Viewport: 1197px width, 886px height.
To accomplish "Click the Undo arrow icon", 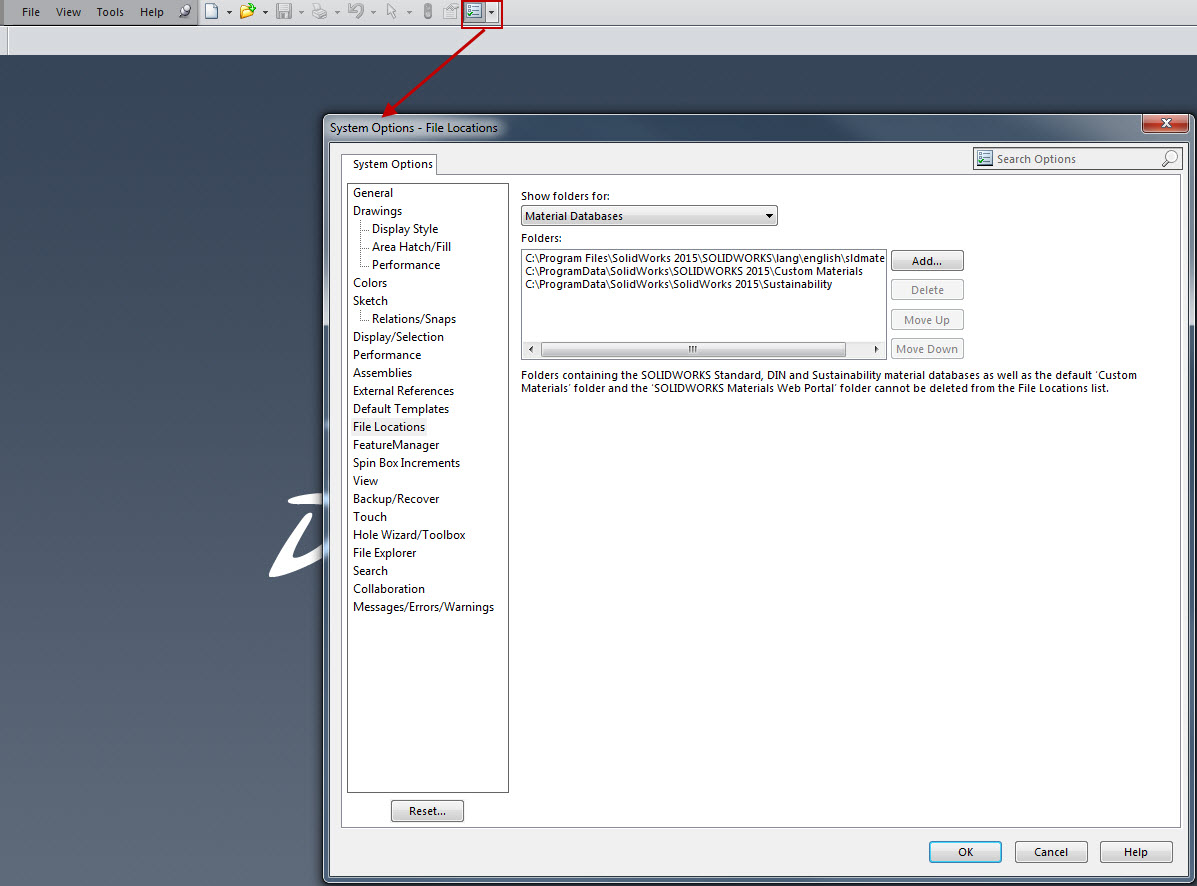I will click(356, 11).
